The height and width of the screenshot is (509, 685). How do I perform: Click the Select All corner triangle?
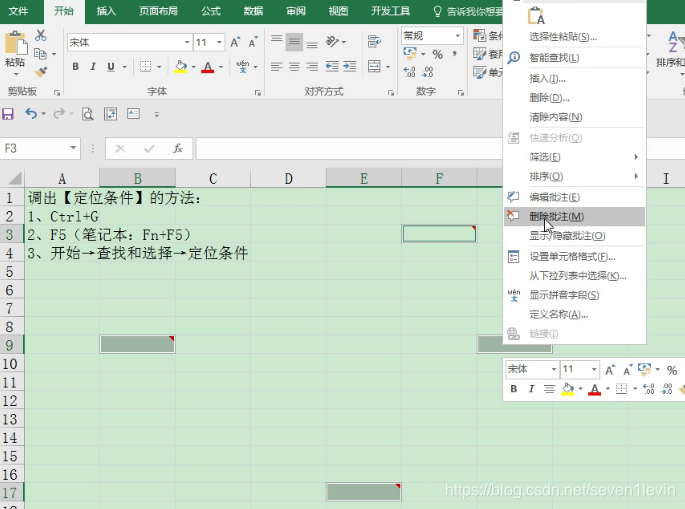[x=14, y=178]
